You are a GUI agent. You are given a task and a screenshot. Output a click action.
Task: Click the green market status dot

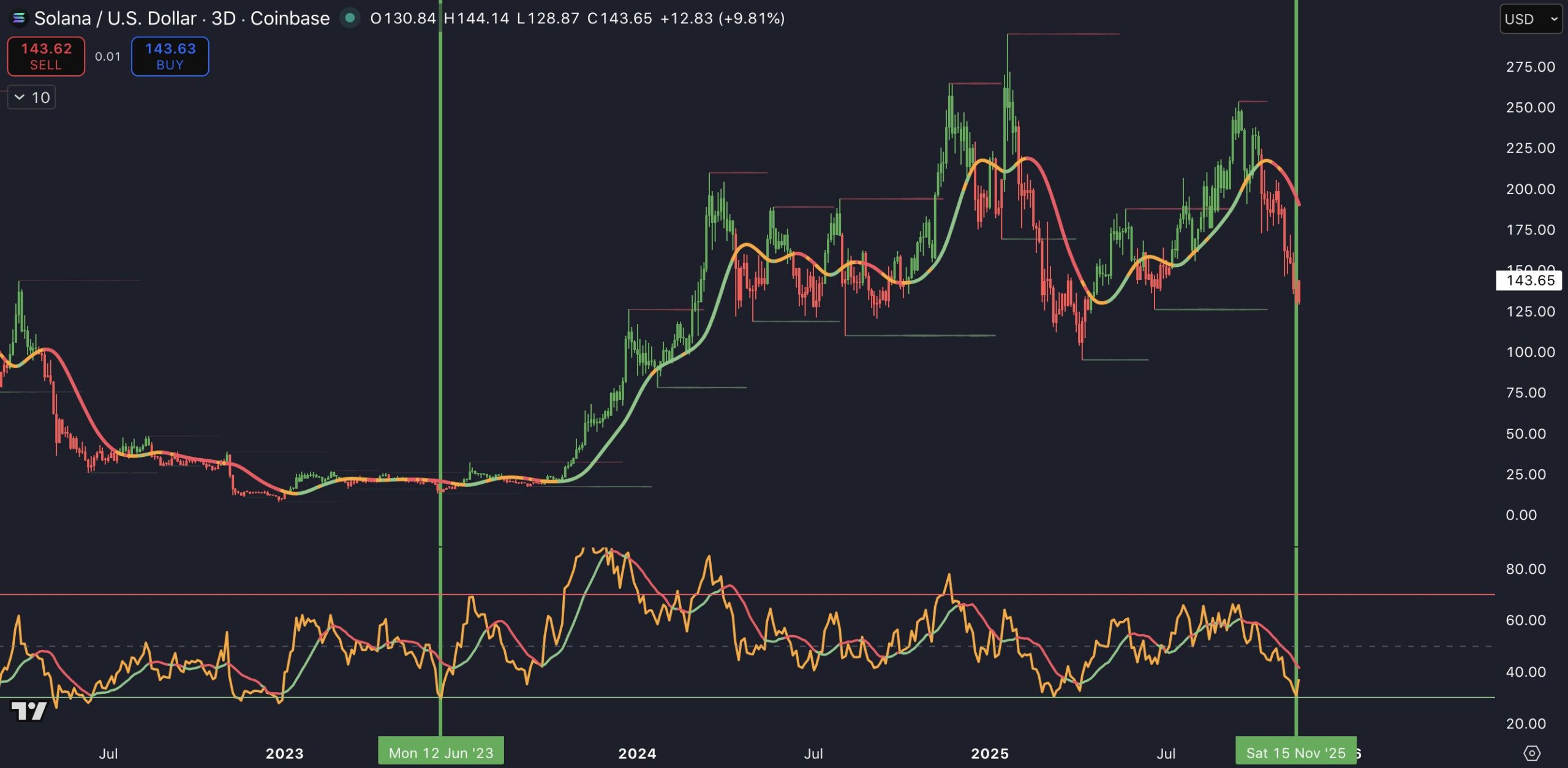pos(350,18)
